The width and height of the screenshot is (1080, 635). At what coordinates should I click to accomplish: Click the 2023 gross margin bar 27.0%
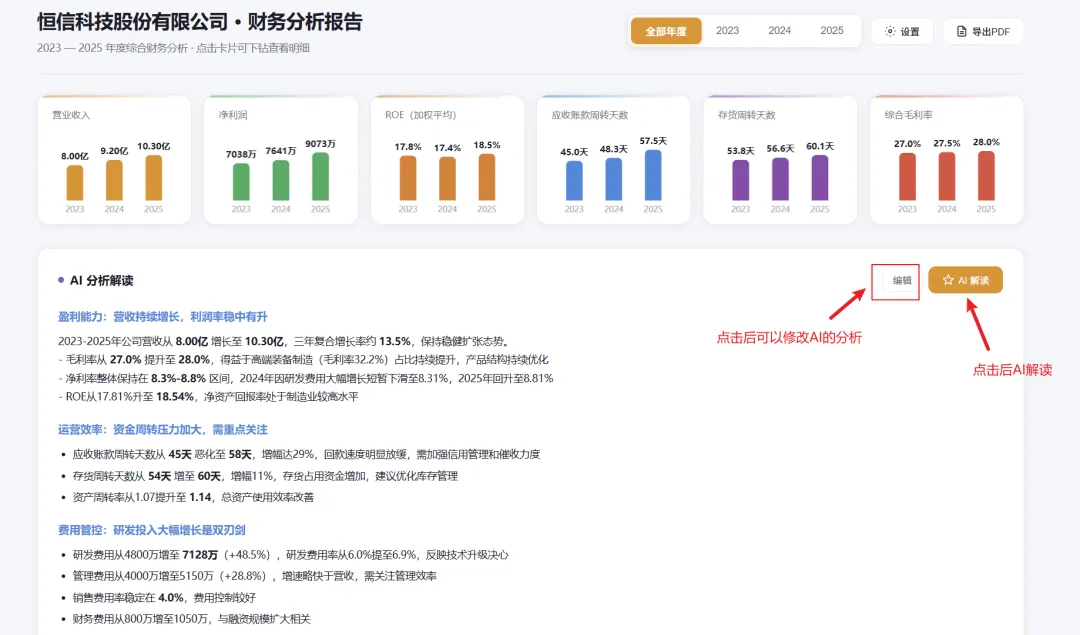907,176
